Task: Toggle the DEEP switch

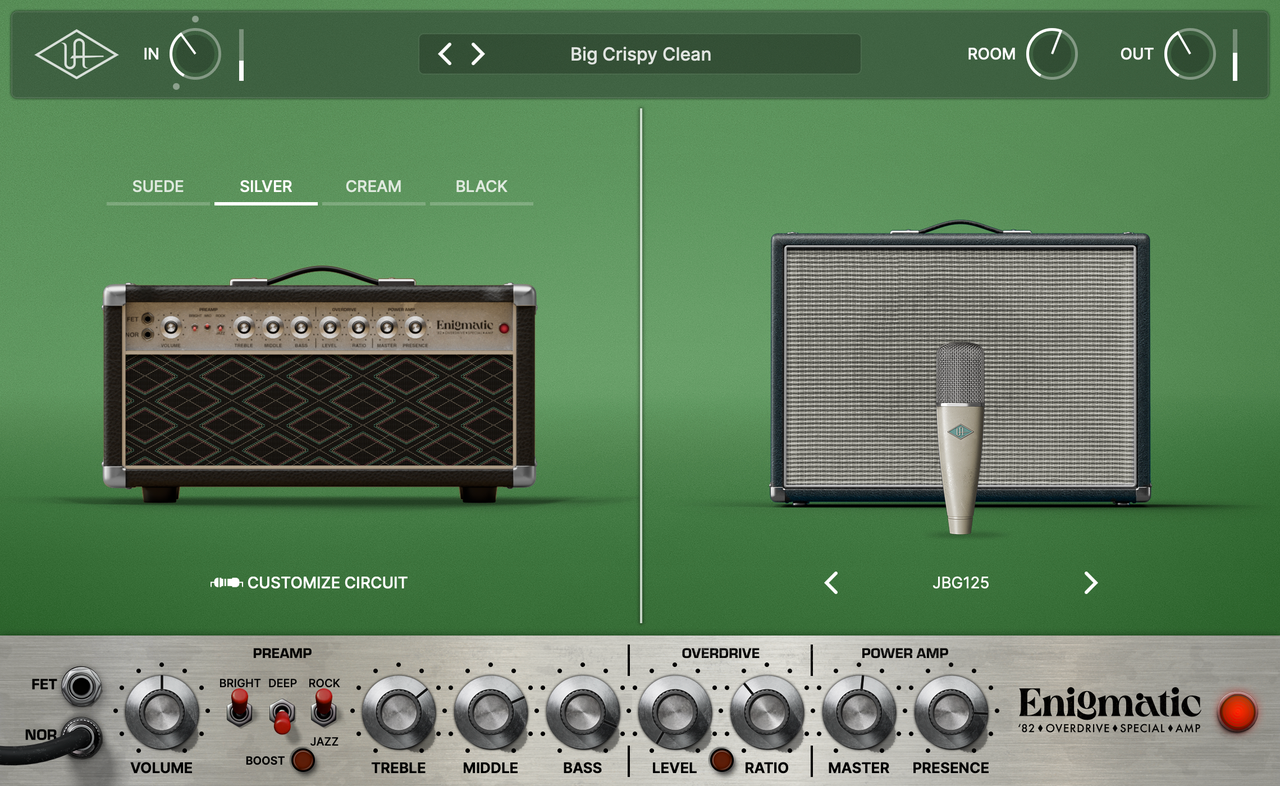Action: point(282,716)
